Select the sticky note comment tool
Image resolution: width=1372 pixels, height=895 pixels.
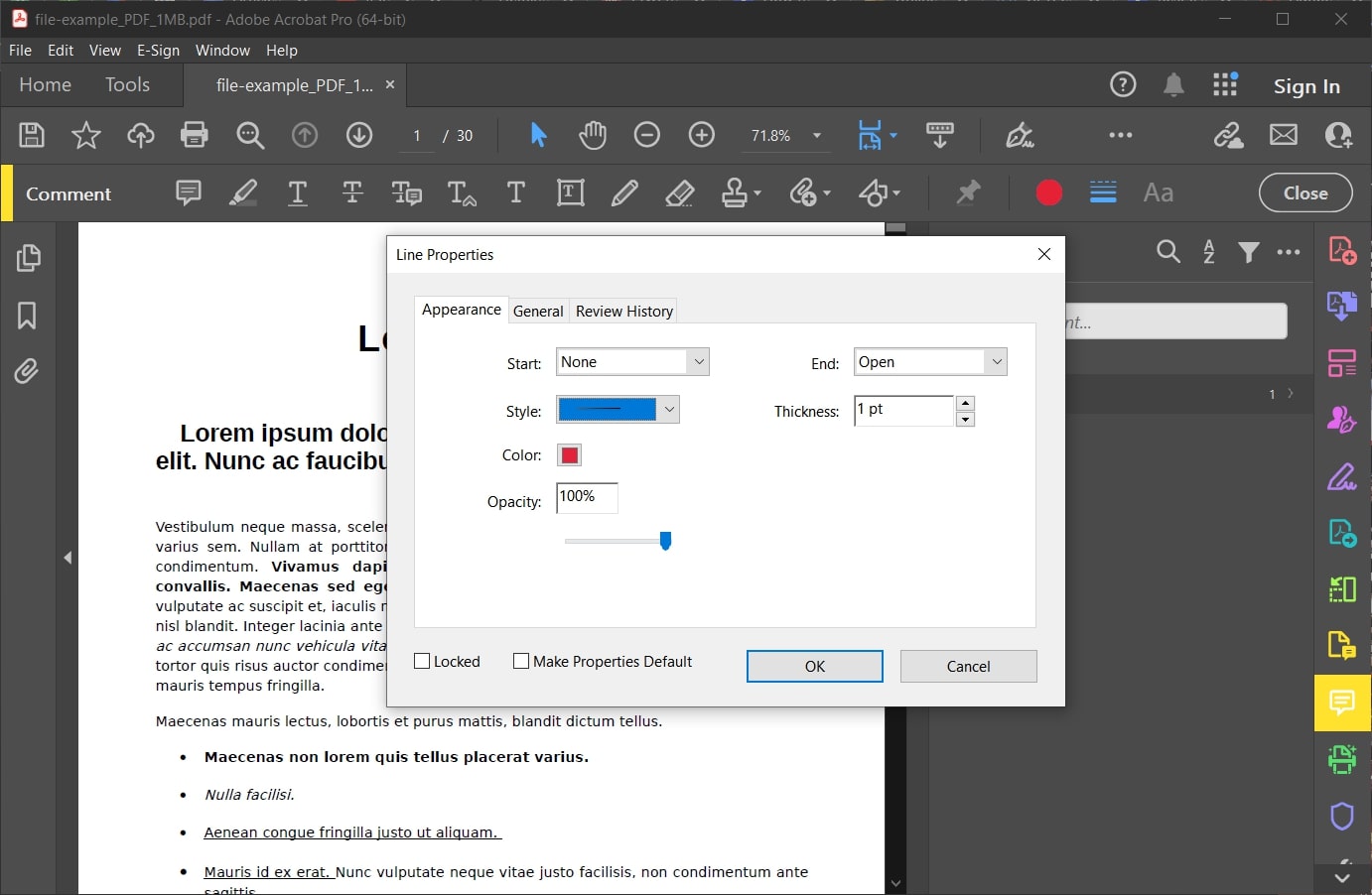click(x=188, y=192)
